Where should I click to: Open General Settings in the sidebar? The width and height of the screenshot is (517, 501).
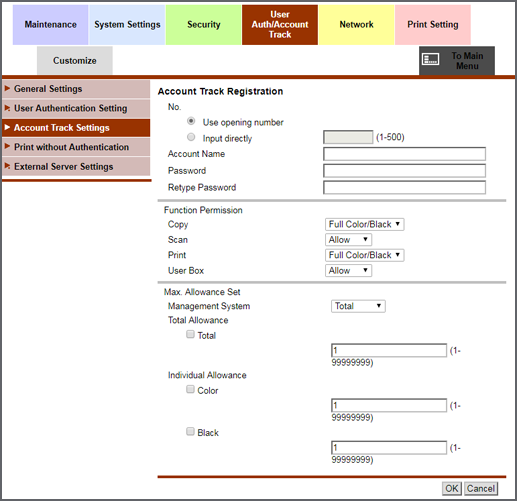point(76,89)
